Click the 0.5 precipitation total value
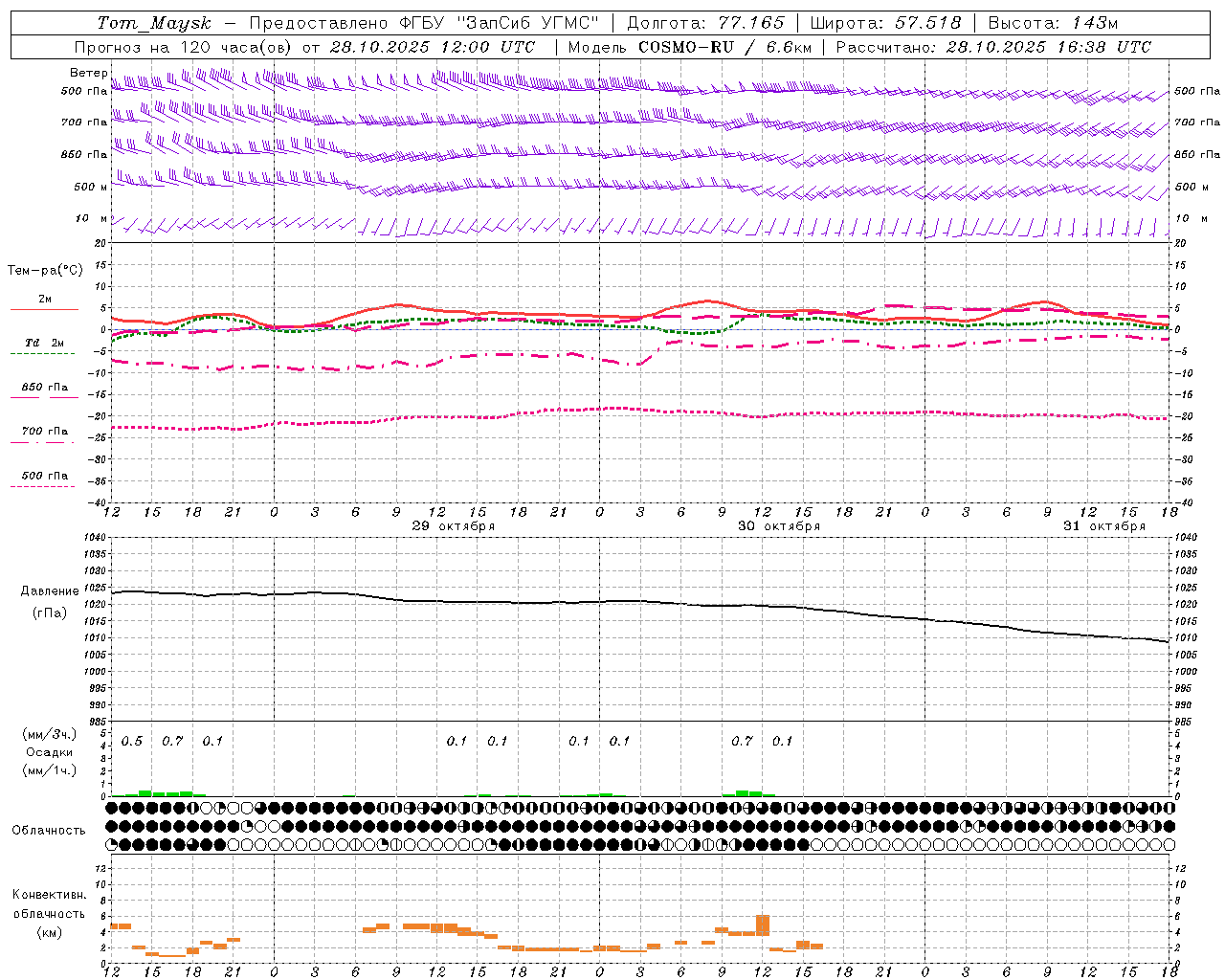The width and height of the screenshot is (1225, 980). tap(132, 742)
